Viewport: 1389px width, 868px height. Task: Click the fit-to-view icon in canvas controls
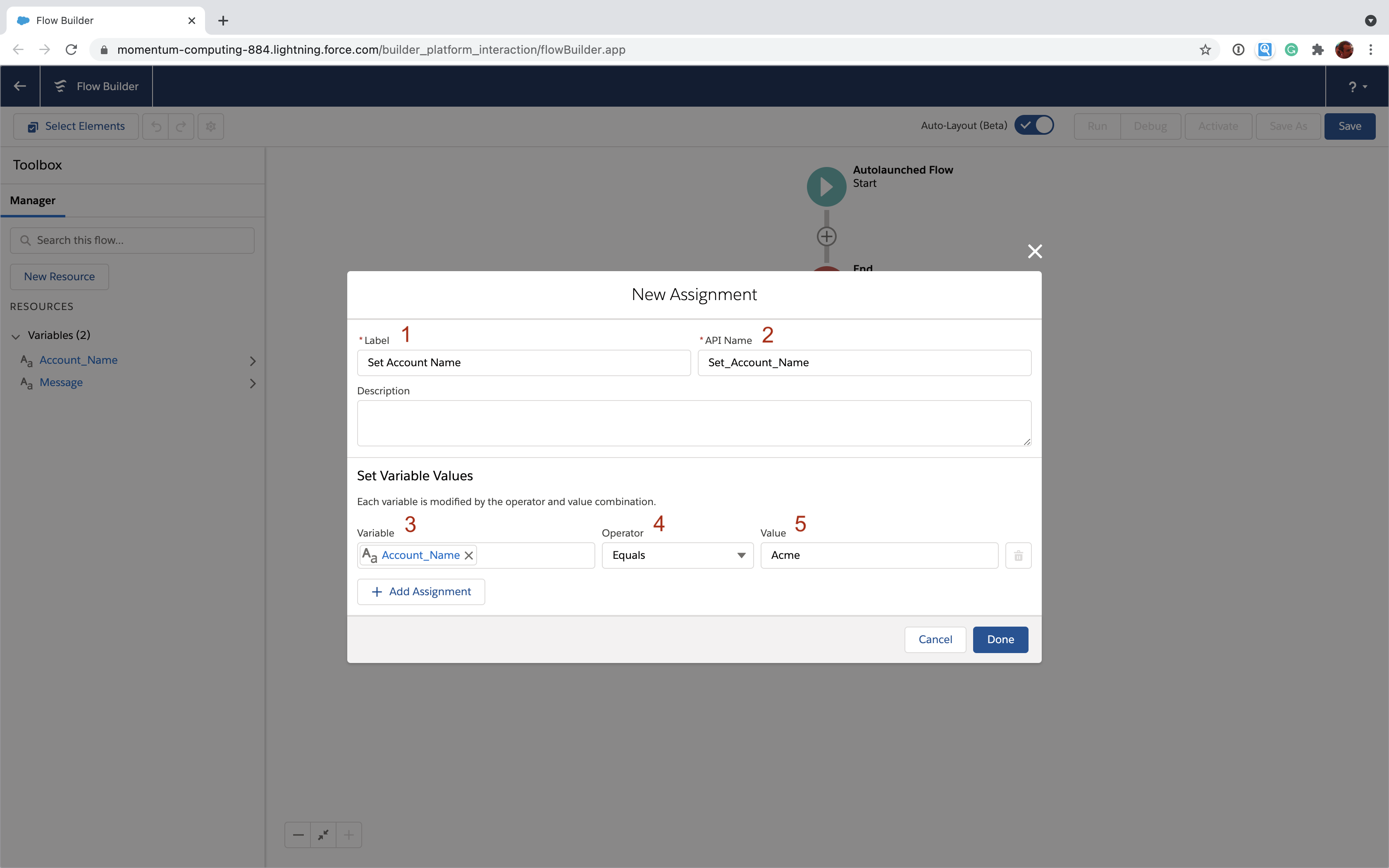[322, 835]
